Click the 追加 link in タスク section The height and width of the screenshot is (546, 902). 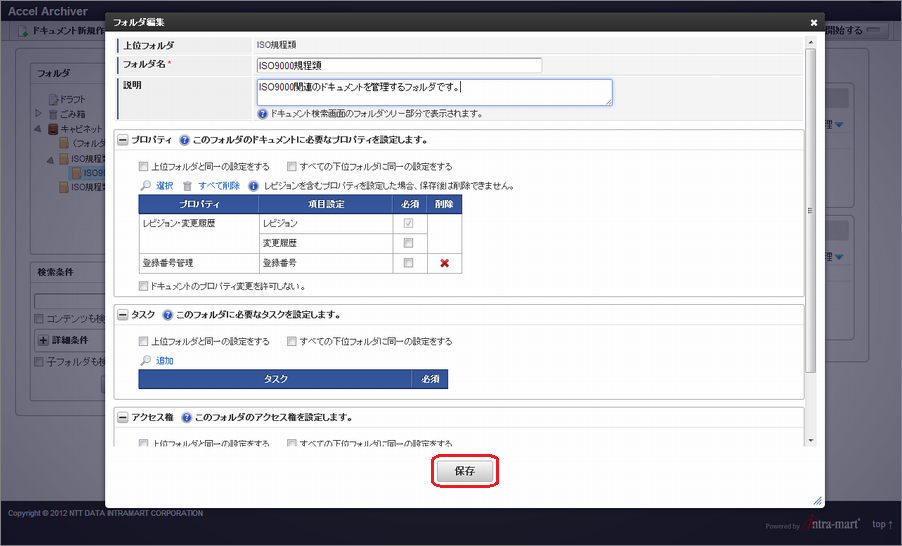165,361
